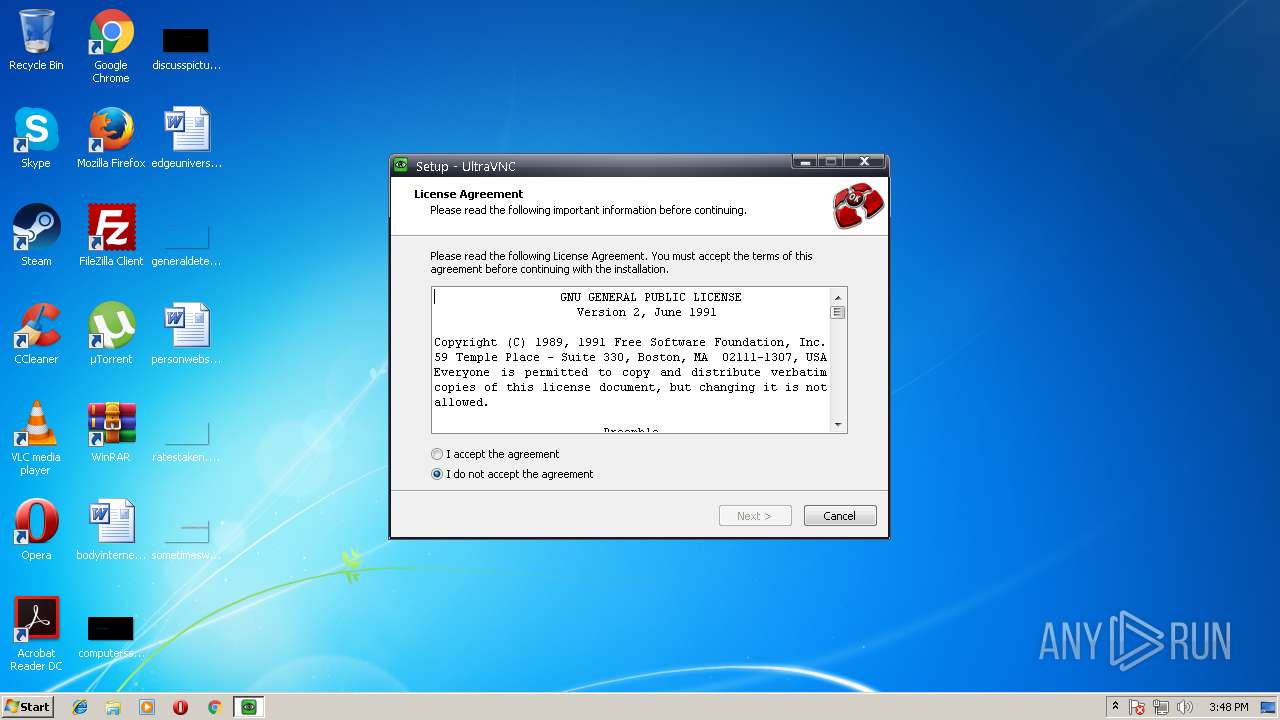
Task: Click the license scrollbar thumb
Action: [838, 312]
